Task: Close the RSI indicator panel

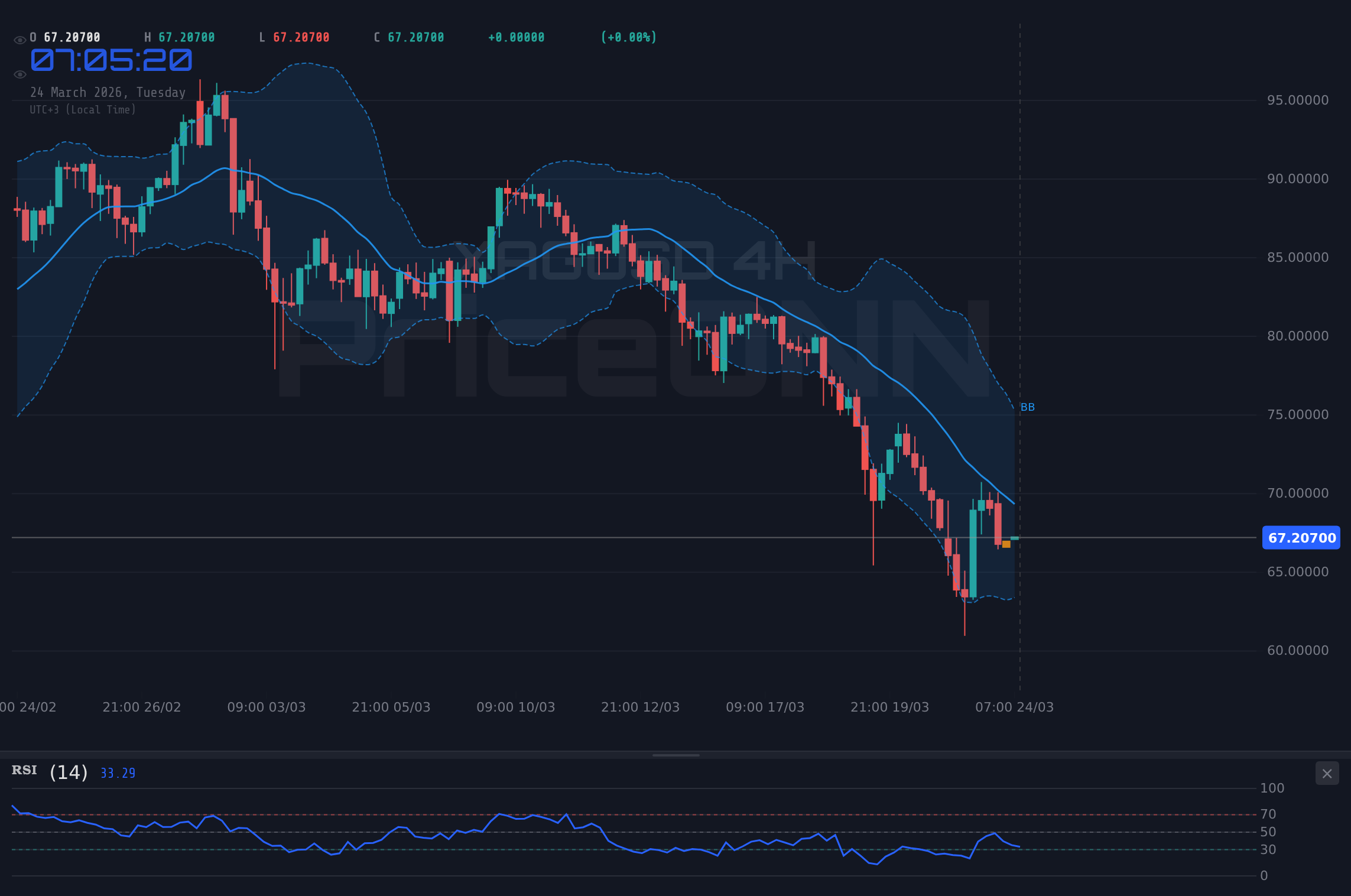Action: 1327,774
